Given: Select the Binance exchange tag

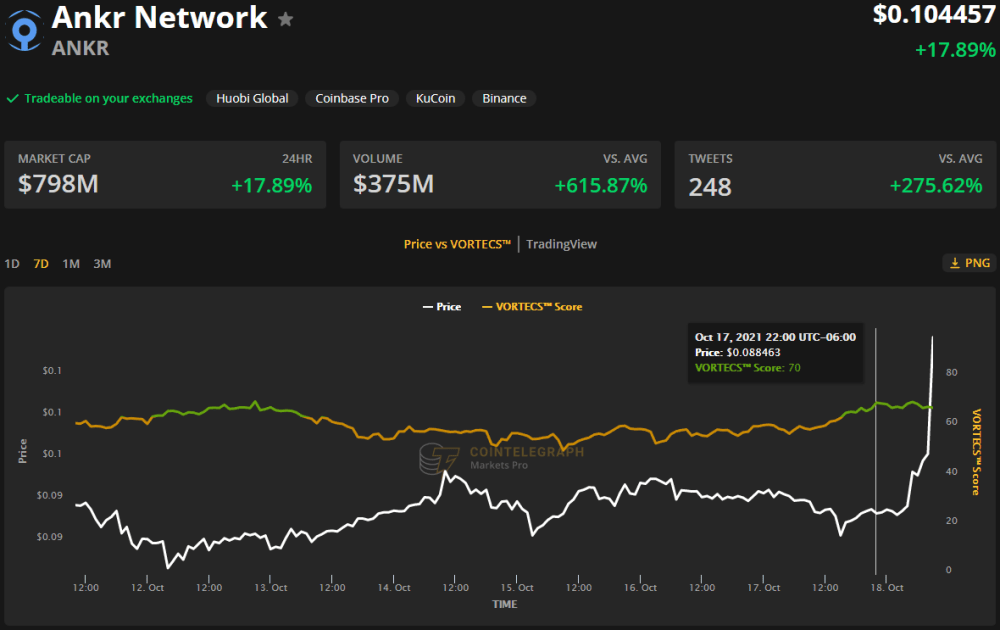Looking at the screenshot, I should [504, 98].
